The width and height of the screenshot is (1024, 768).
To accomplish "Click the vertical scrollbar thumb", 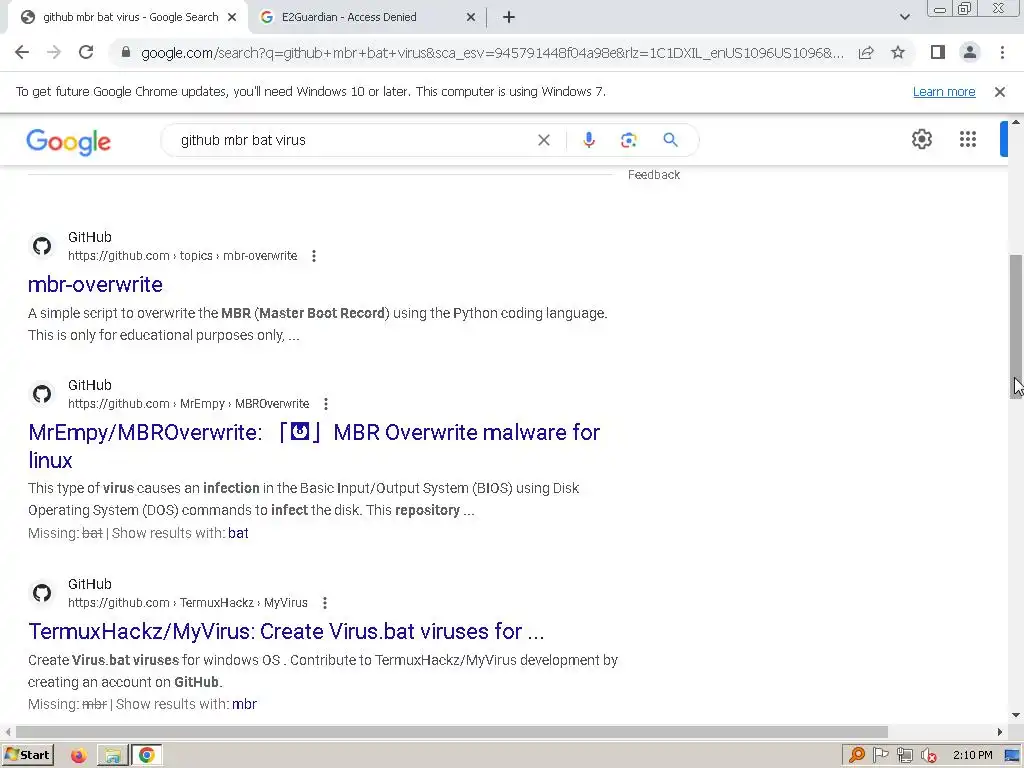I will [x=1016, y=327].
